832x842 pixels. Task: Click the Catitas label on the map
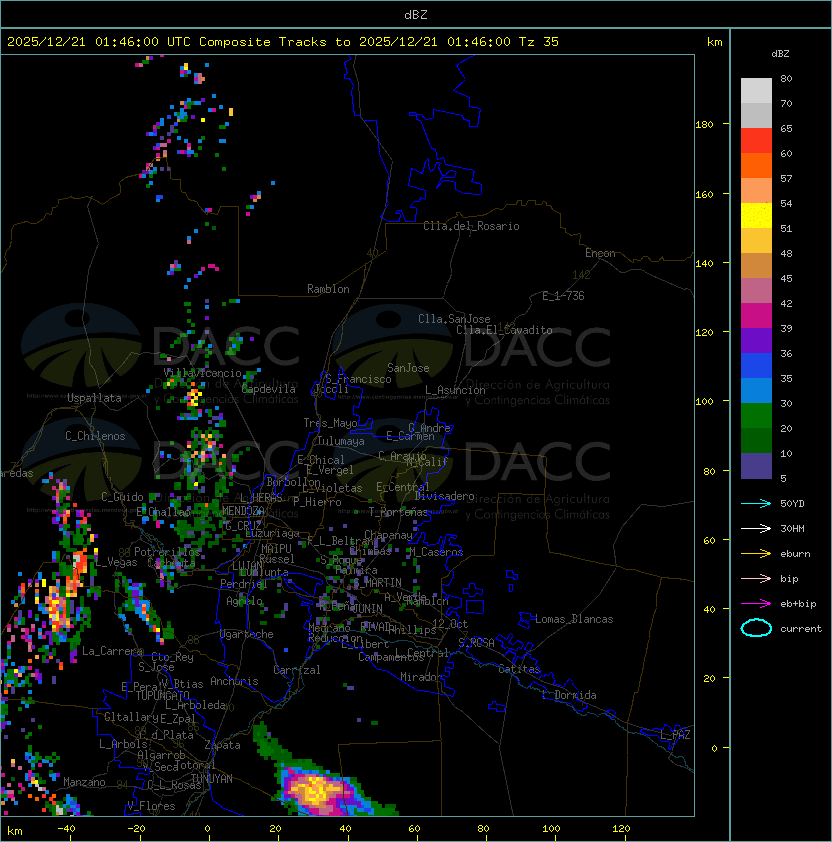click(x=519, y=669)
